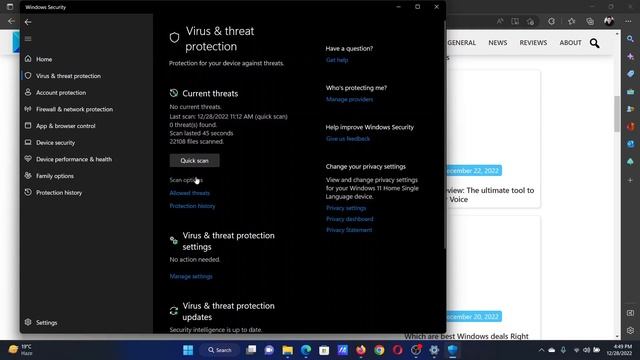Go back using Windows Security back arrow
The height and width of the screenshot is (360, 640).
28,22
